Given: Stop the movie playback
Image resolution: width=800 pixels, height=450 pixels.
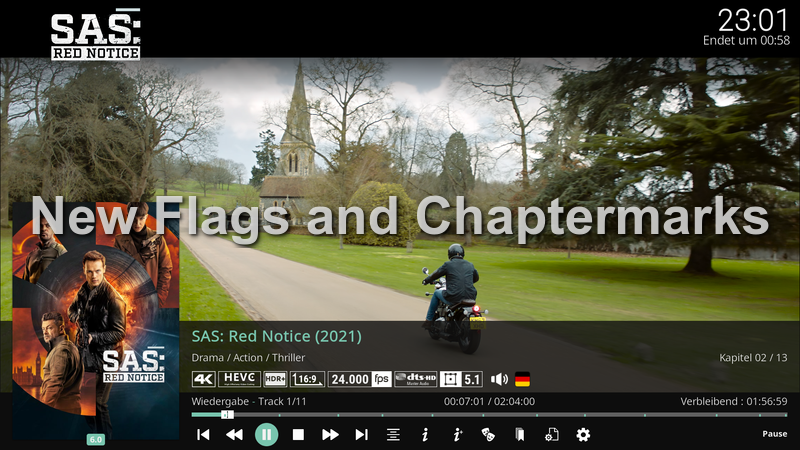Looking at the screenshot, I should coord(298,435).
